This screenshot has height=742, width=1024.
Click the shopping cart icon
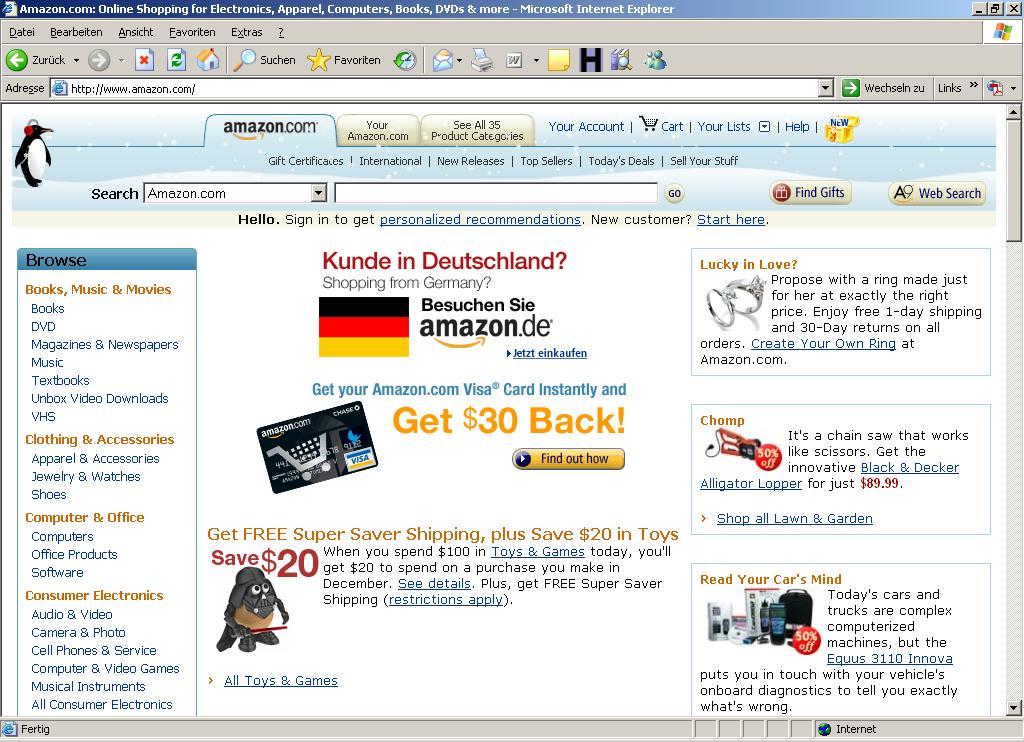[x=648, y=124]
